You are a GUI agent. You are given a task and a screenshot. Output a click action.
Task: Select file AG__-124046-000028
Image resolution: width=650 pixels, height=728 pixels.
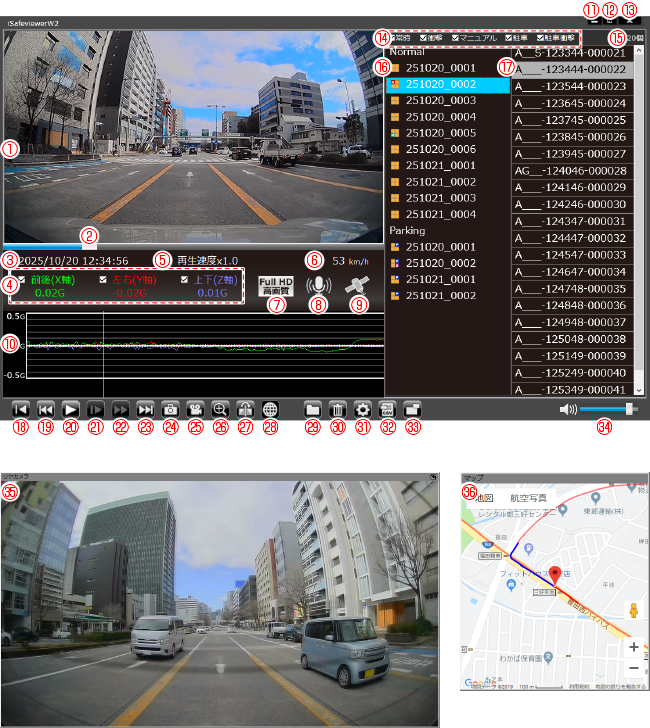(572, 171)
